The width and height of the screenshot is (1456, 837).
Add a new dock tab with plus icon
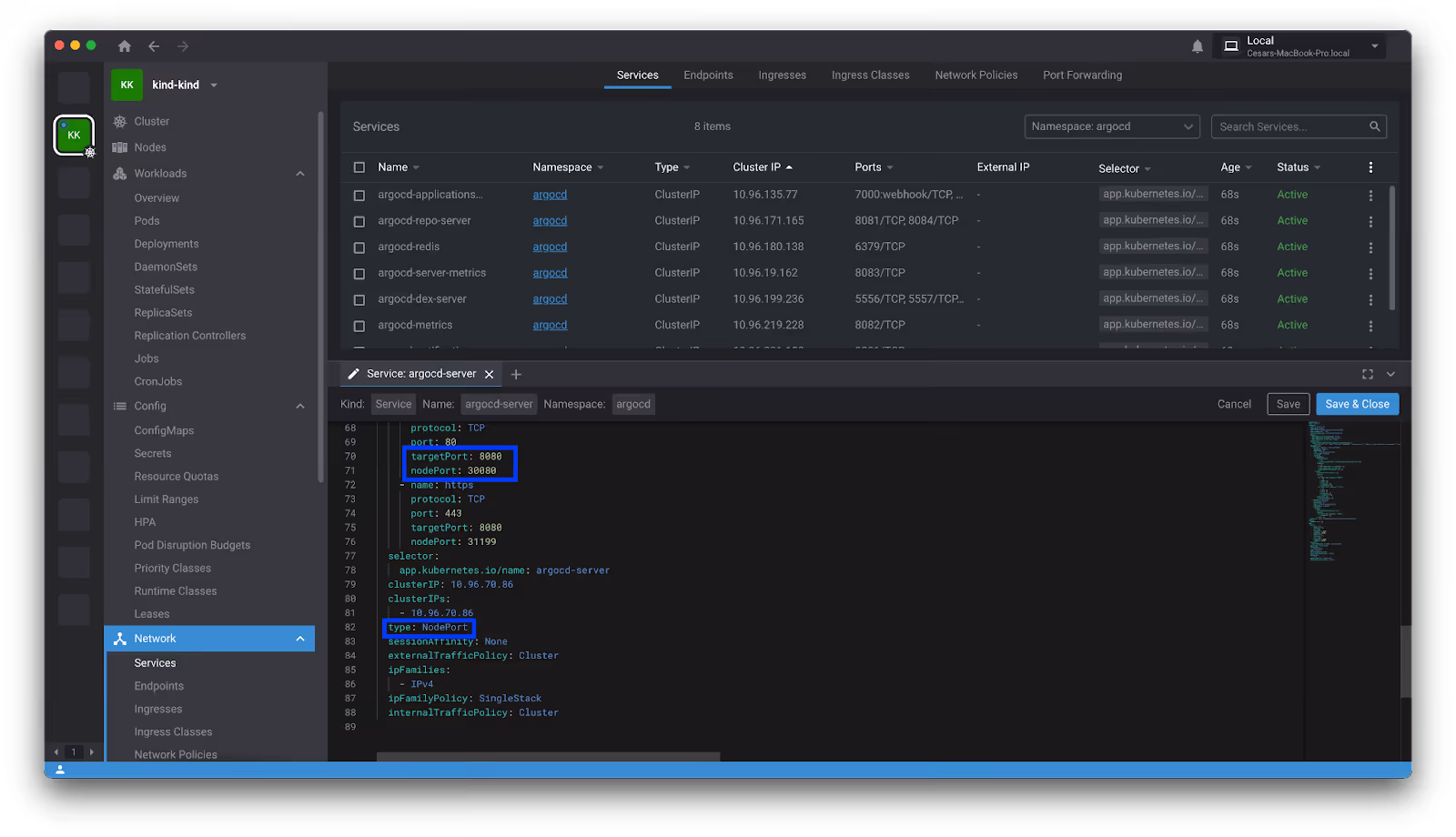516,374
